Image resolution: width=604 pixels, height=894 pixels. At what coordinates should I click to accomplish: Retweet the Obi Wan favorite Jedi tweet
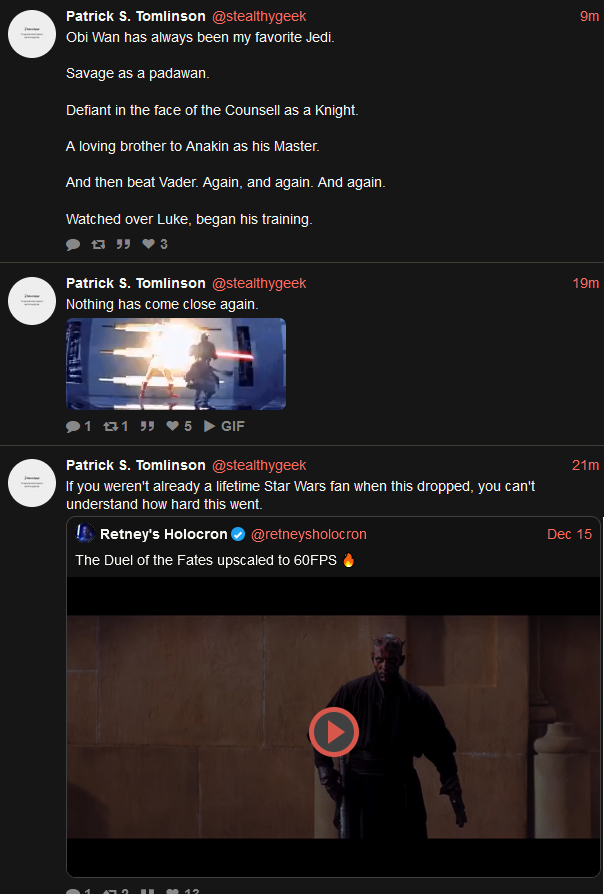[x=98, y=245]
